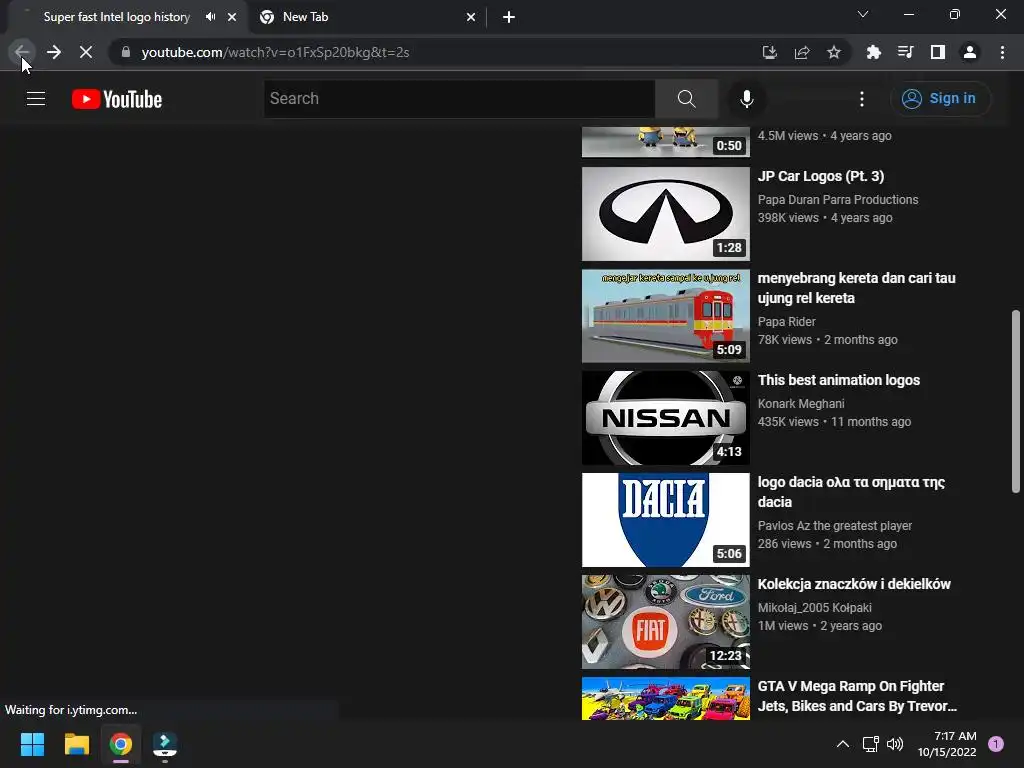This screenshot has height=768, width=1024.
Task: Click the network status tray icon
Action: pos(871,744)
